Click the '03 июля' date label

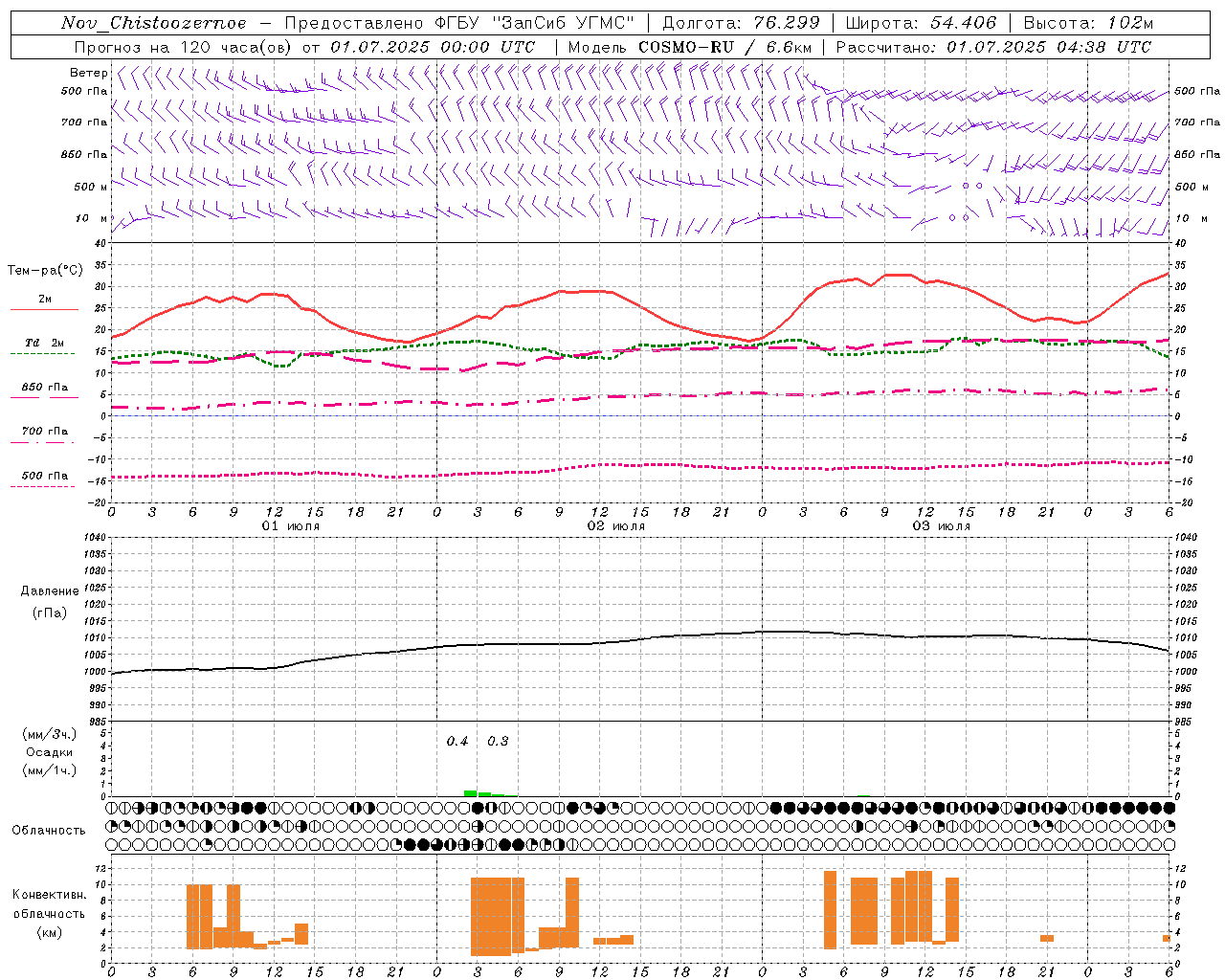click(942, 526)
